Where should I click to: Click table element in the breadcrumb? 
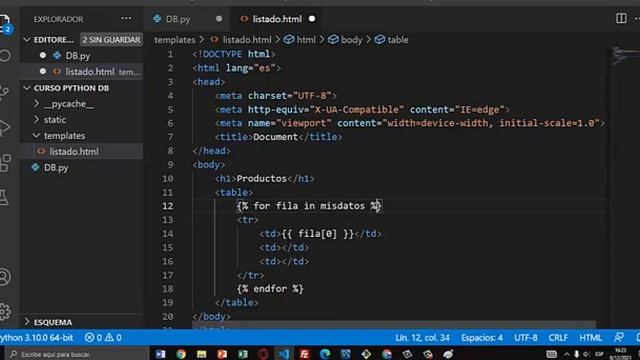coord(398,40)
